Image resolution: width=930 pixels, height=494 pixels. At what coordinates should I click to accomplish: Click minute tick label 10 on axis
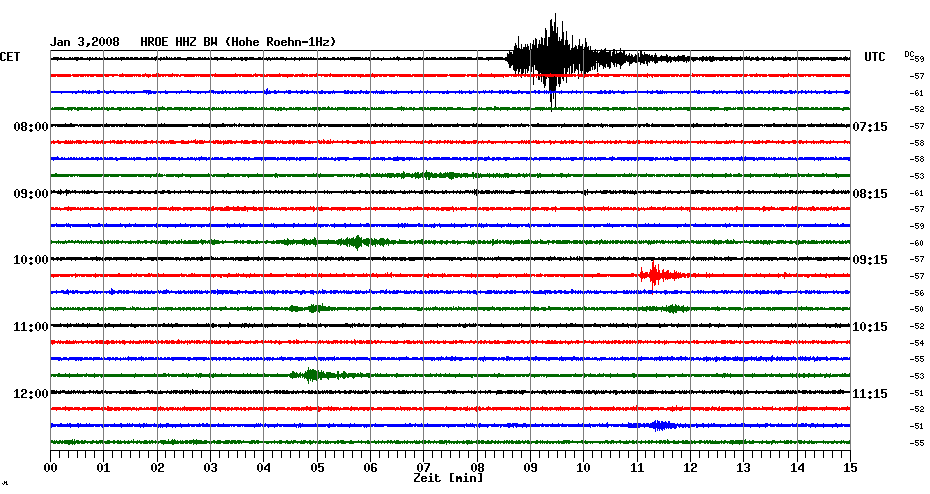coord(584,468)
